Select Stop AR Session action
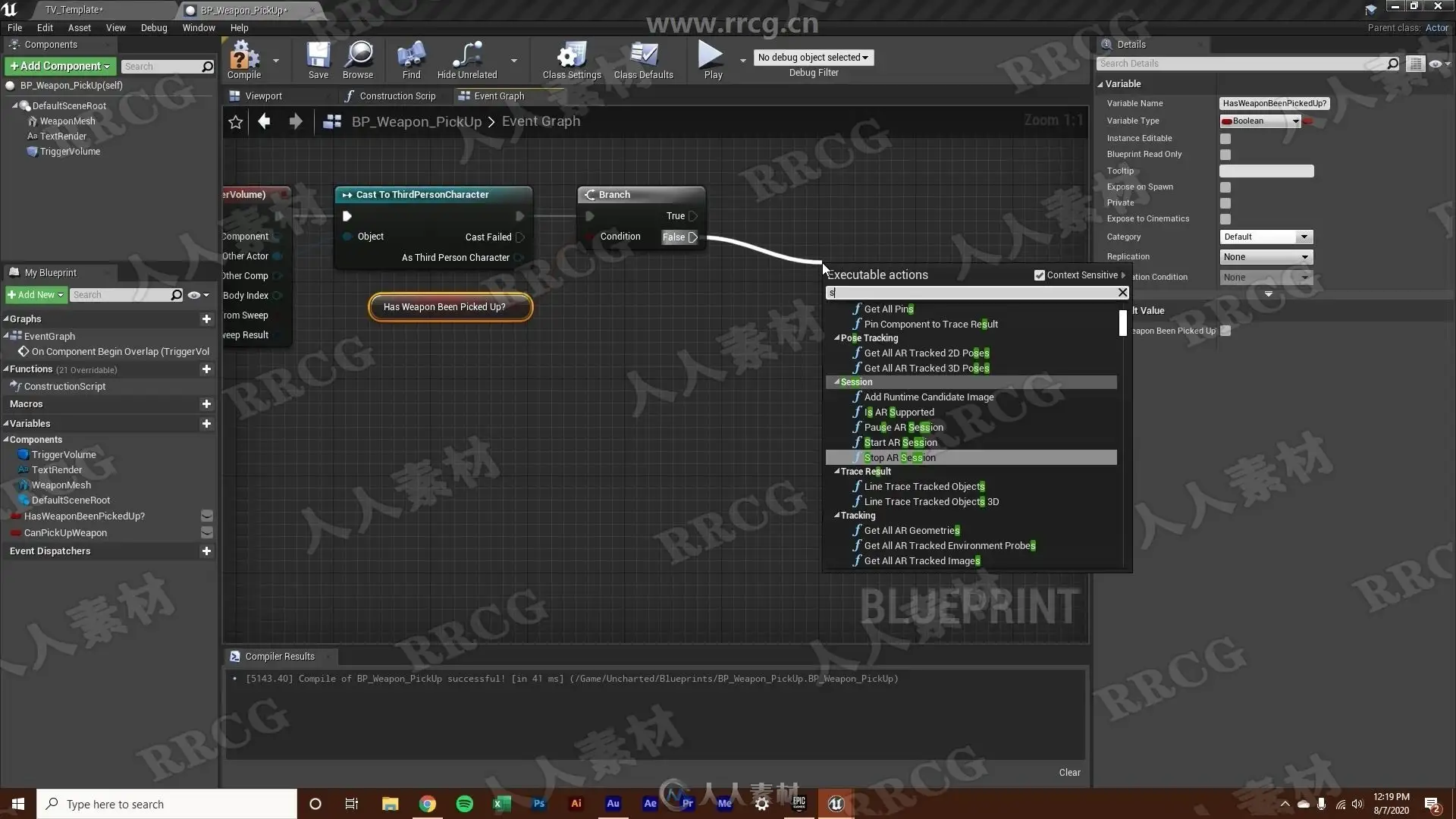 [899, 458]
